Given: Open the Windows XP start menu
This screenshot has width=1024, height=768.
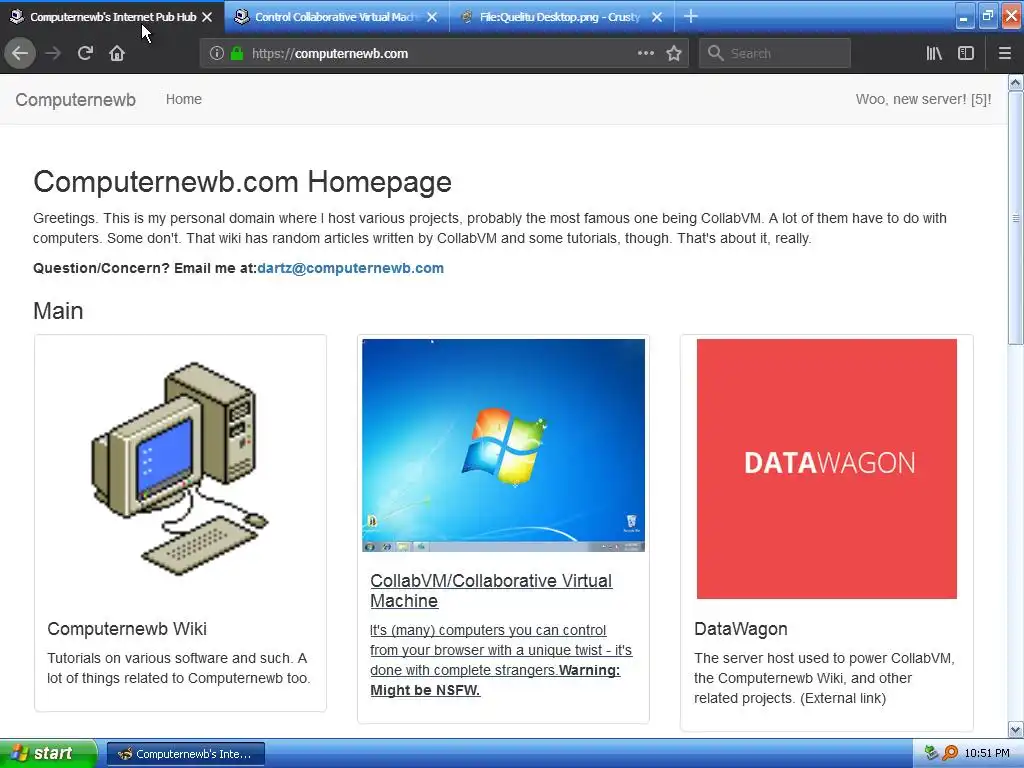Looking at the screenshot, I should tap(48, 753).
